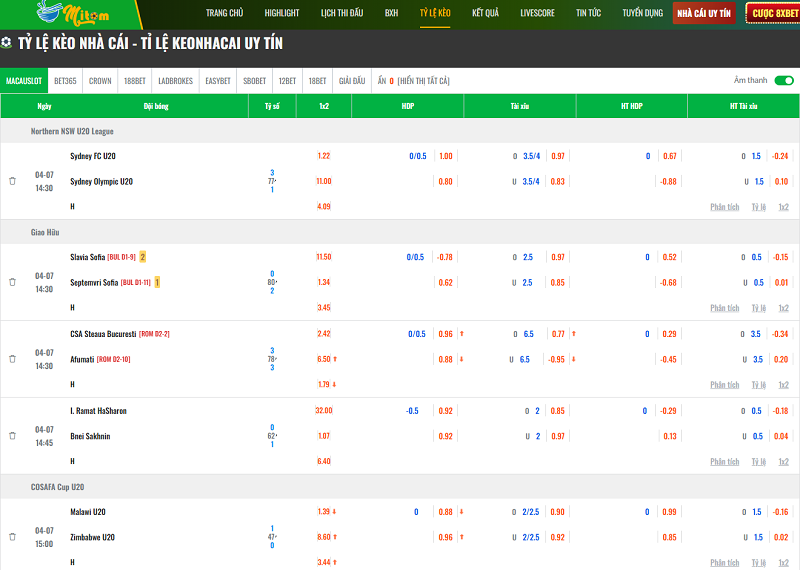The image size is (800, 570).
Task: Delete Slavia Sofia match row
Action: click(x=13, y=282)
